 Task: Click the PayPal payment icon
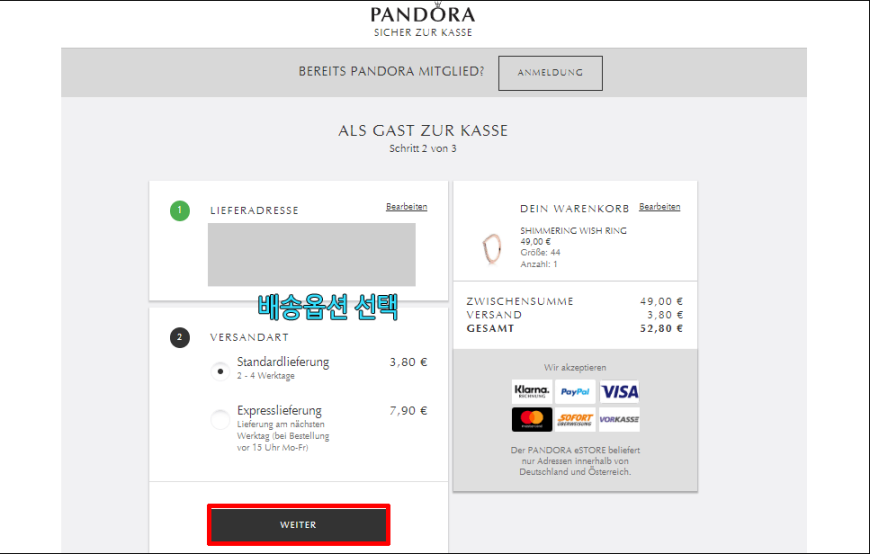(x=575, y=392)
